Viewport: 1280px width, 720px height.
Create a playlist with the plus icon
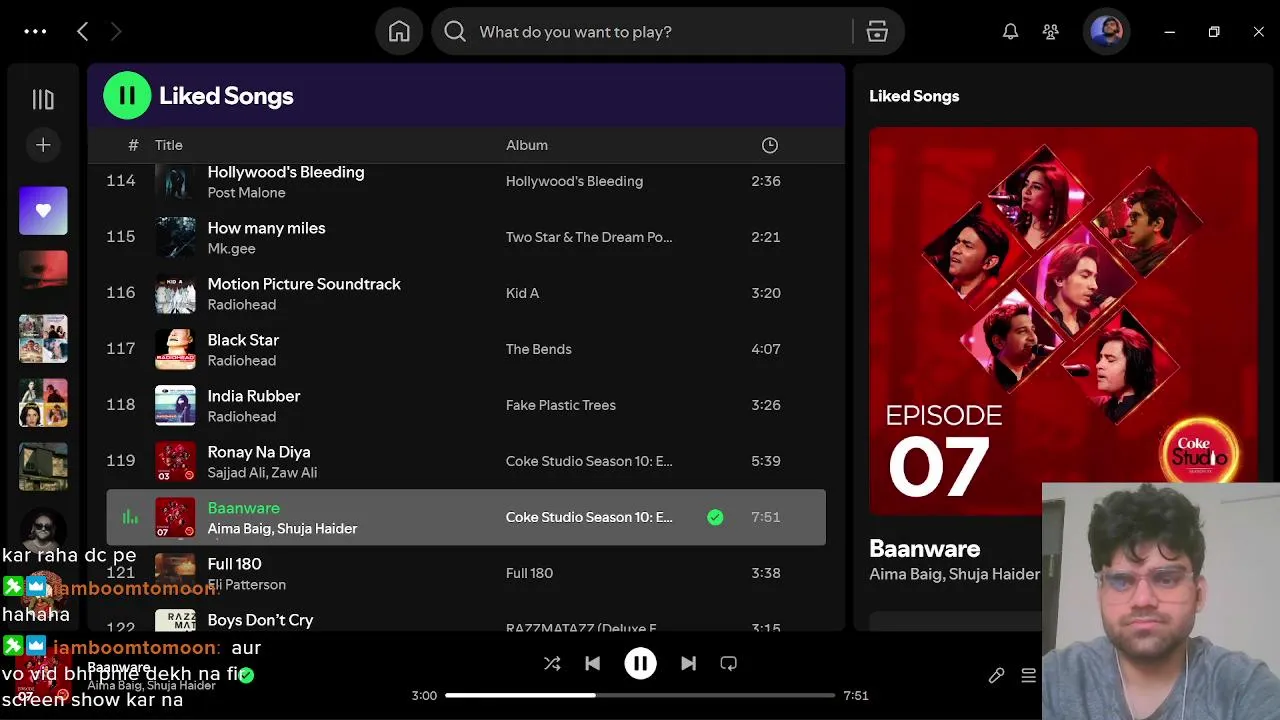click(x=43, y=145)
